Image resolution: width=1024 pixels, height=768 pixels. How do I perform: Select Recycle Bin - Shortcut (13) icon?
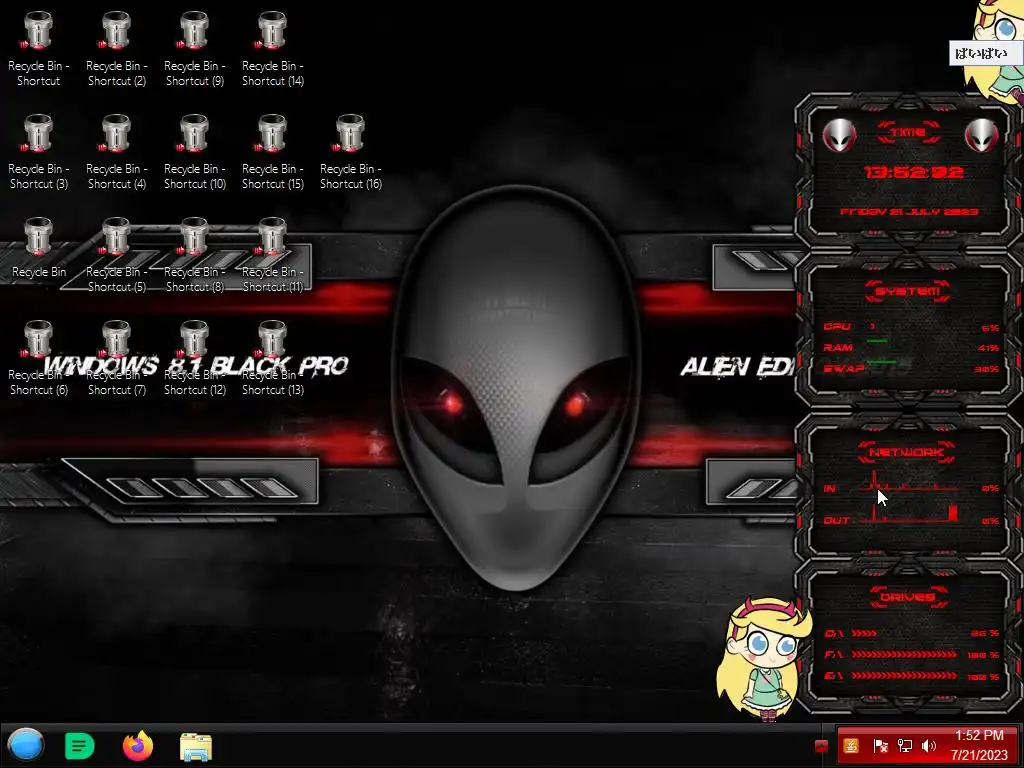(x=273, y=359)
